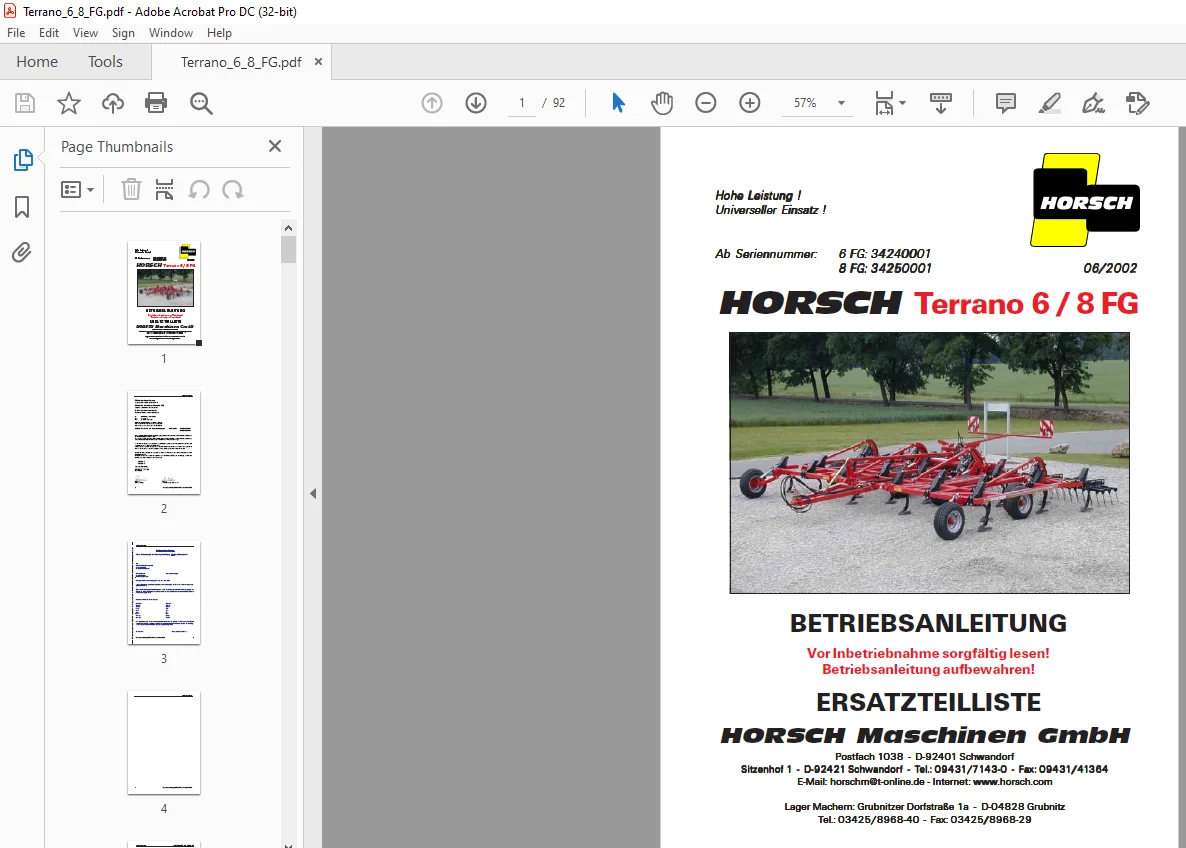The height and width of the screenshot is (848, 1186).
Task: Click thumbnail scrollbar up arrow
Action: click(288, 228)
